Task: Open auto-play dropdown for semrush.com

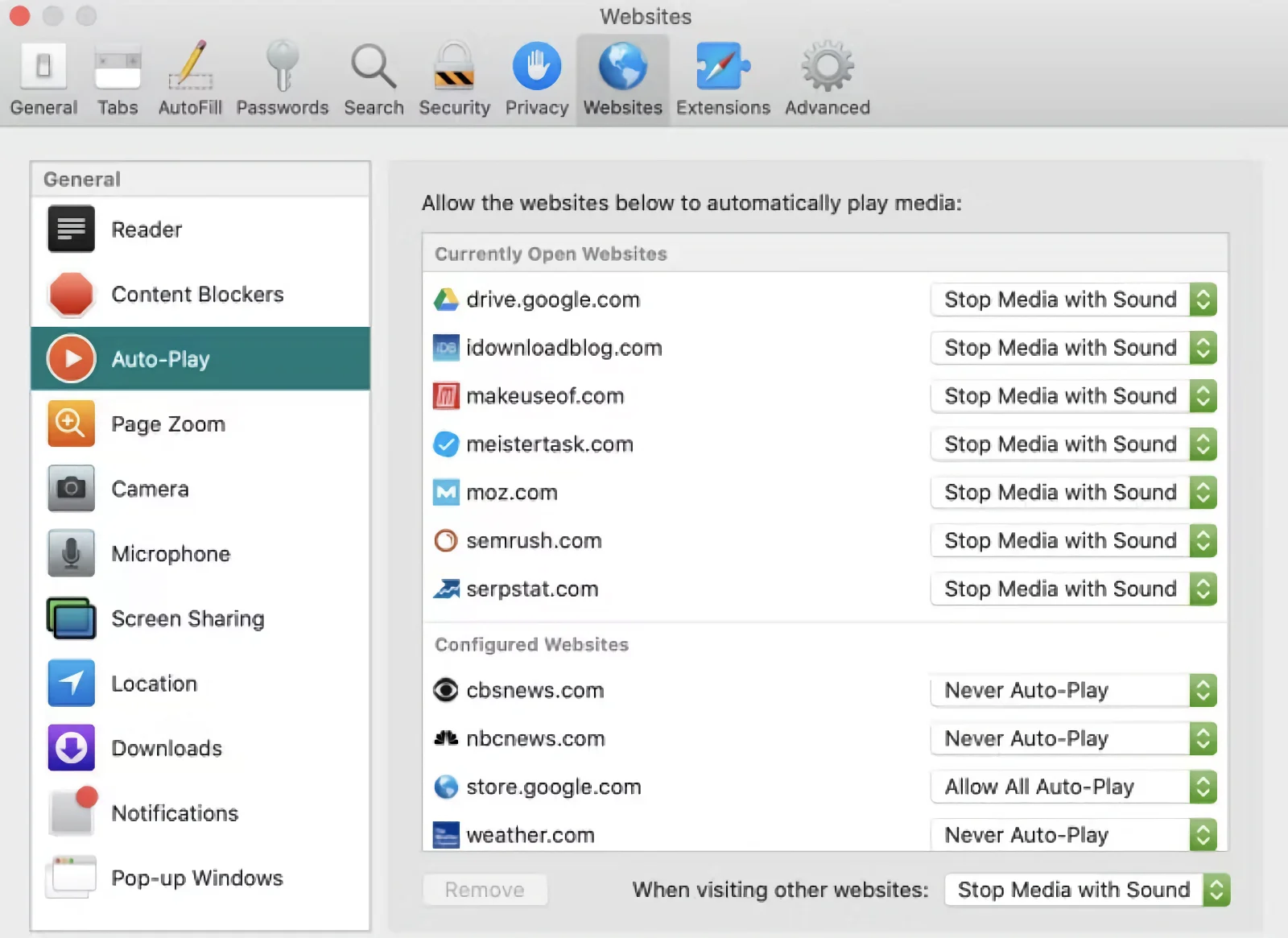Action: pyautogui.click(x=1073, y=541)
